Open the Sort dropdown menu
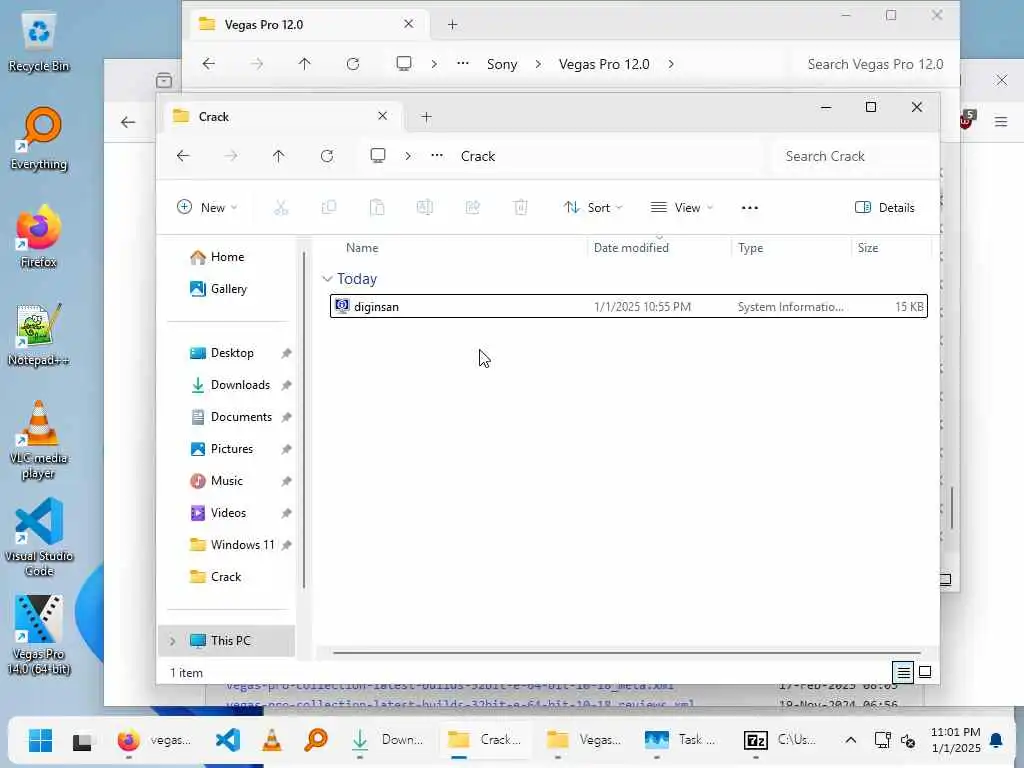Image resolution: width=1024 pixels, height=768 pixels. pyautogui.click(x=593, y=208)
